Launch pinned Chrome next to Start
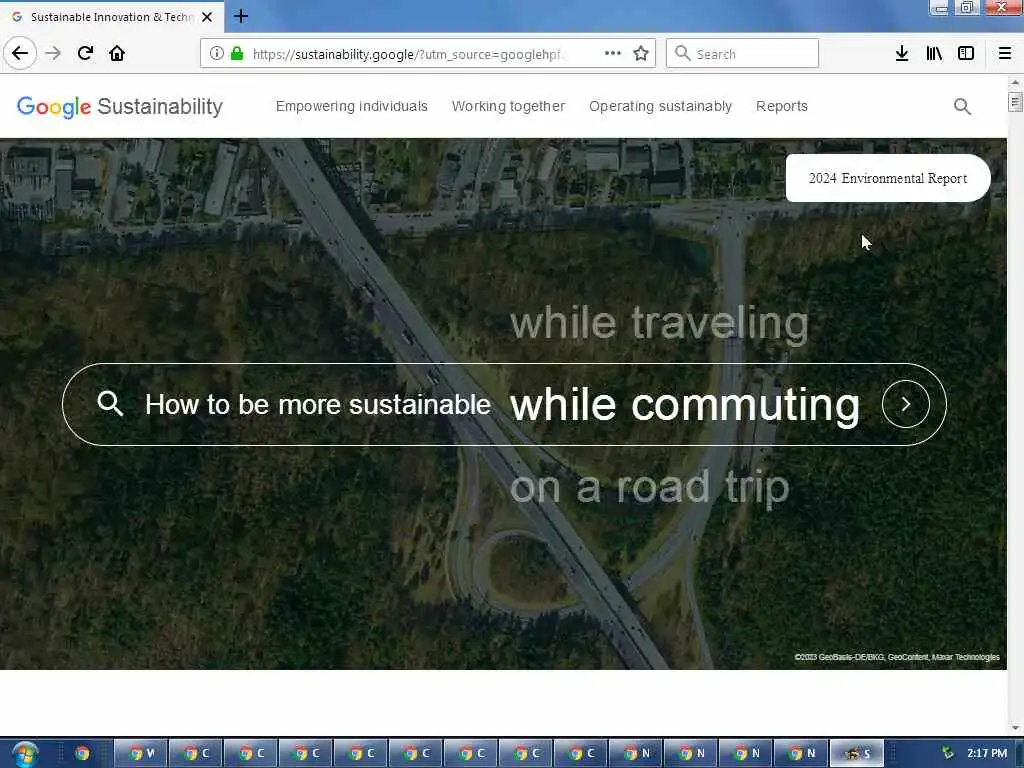This screenshot has height=768, width=1024. click(x=82, y=754)
